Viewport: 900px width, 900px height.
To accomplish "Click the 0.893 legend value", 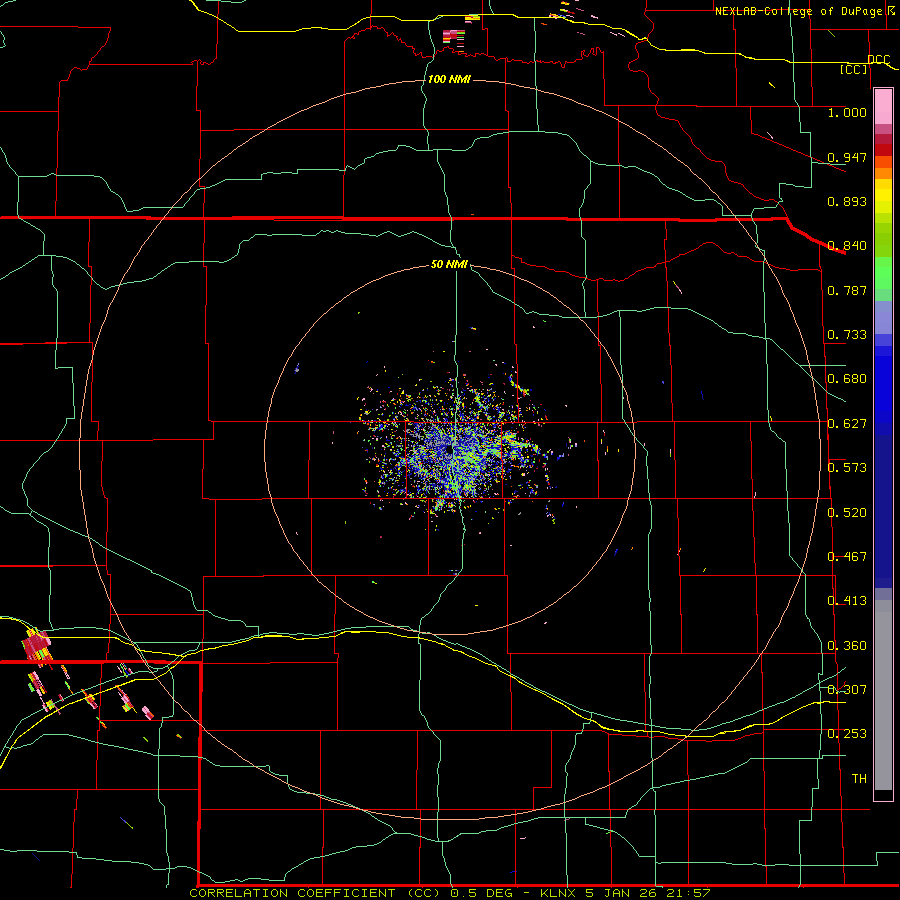I will (x=847, y=201).
